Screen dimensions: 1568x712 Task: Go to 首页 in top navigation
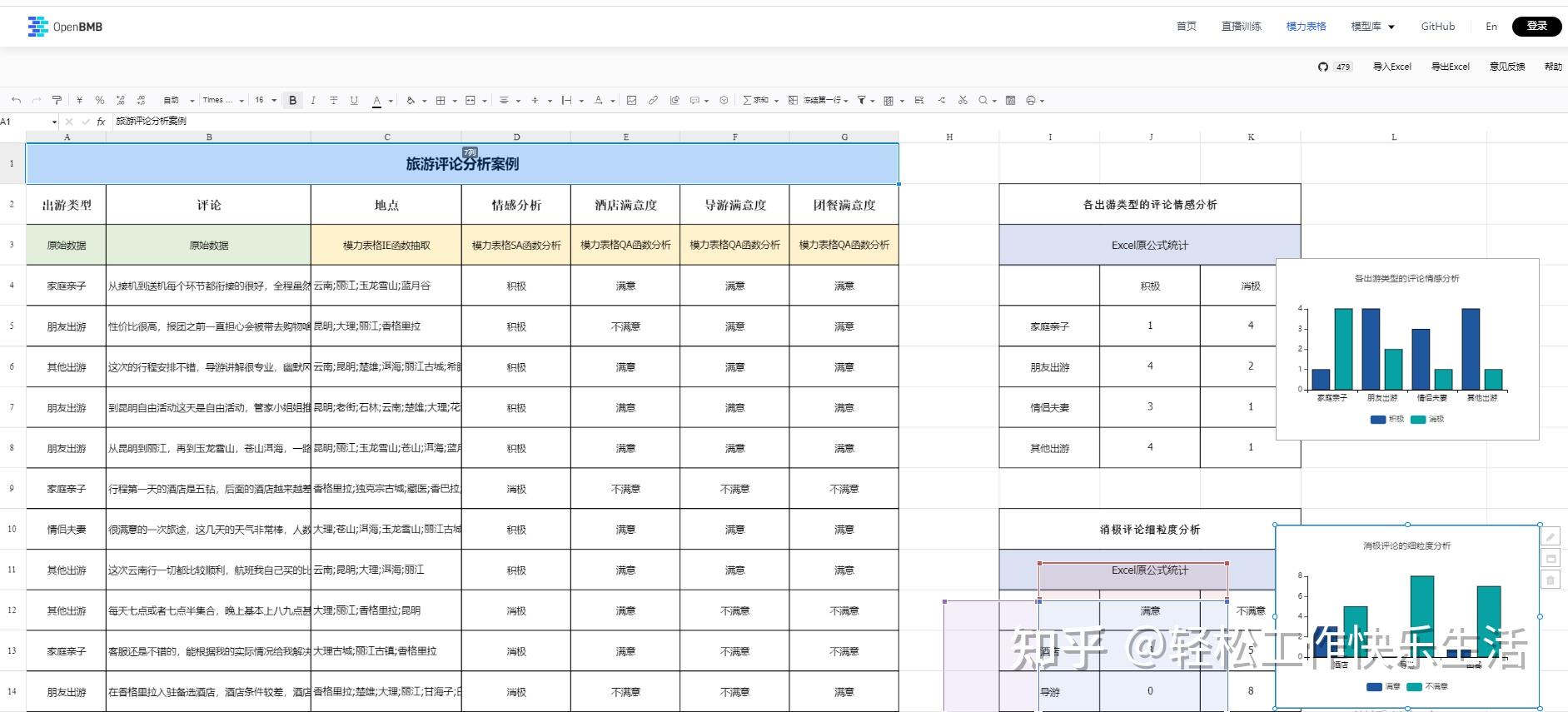[1187, 27]
